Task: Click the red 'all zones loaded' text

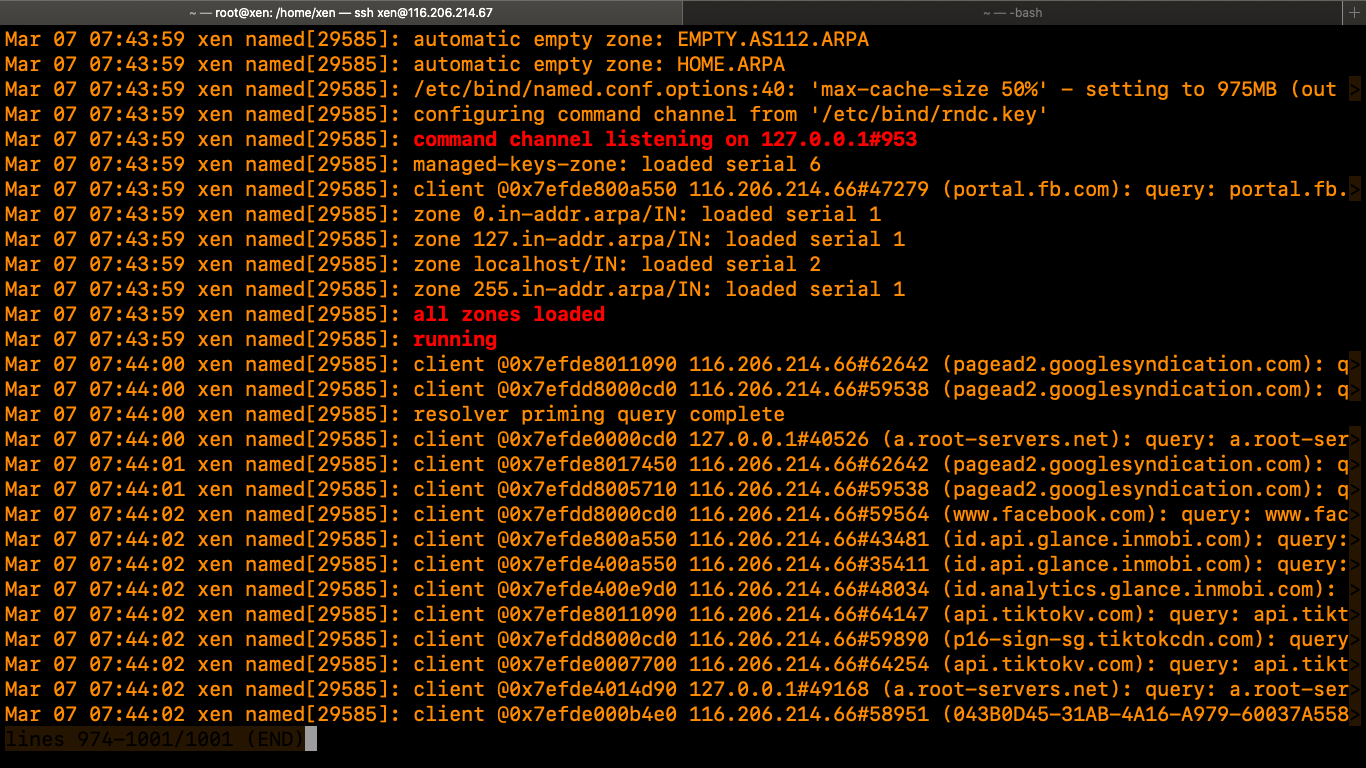Action: pyautogui.click(x=509, y=315)
